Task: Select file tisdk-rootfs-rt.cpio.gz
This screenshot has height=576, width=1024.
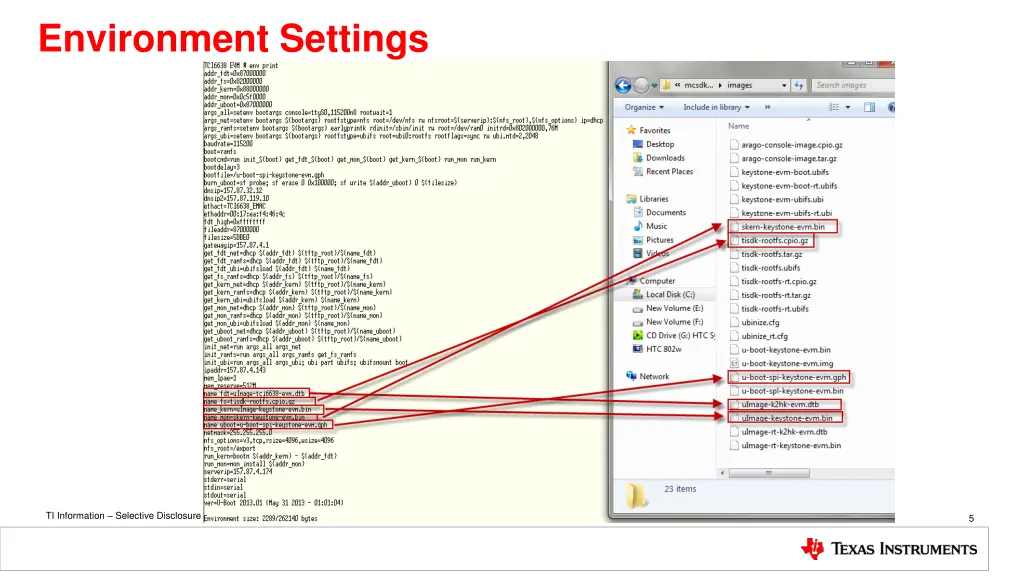Action: [x=778, y=282]
